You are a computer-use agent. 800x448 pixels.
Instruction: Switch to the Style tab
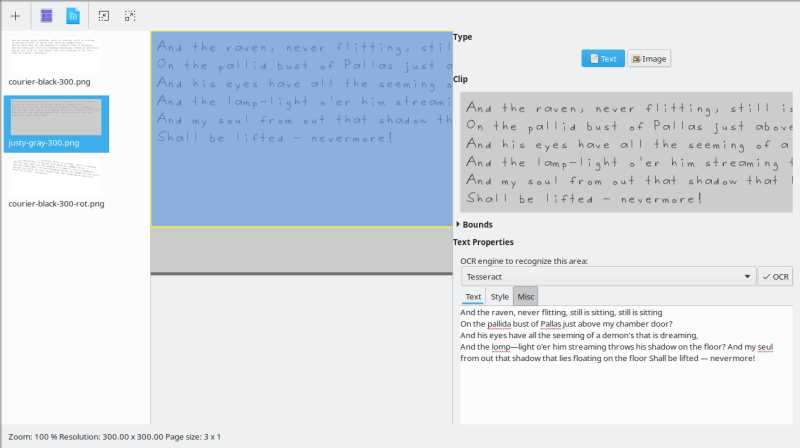point(499,297)
